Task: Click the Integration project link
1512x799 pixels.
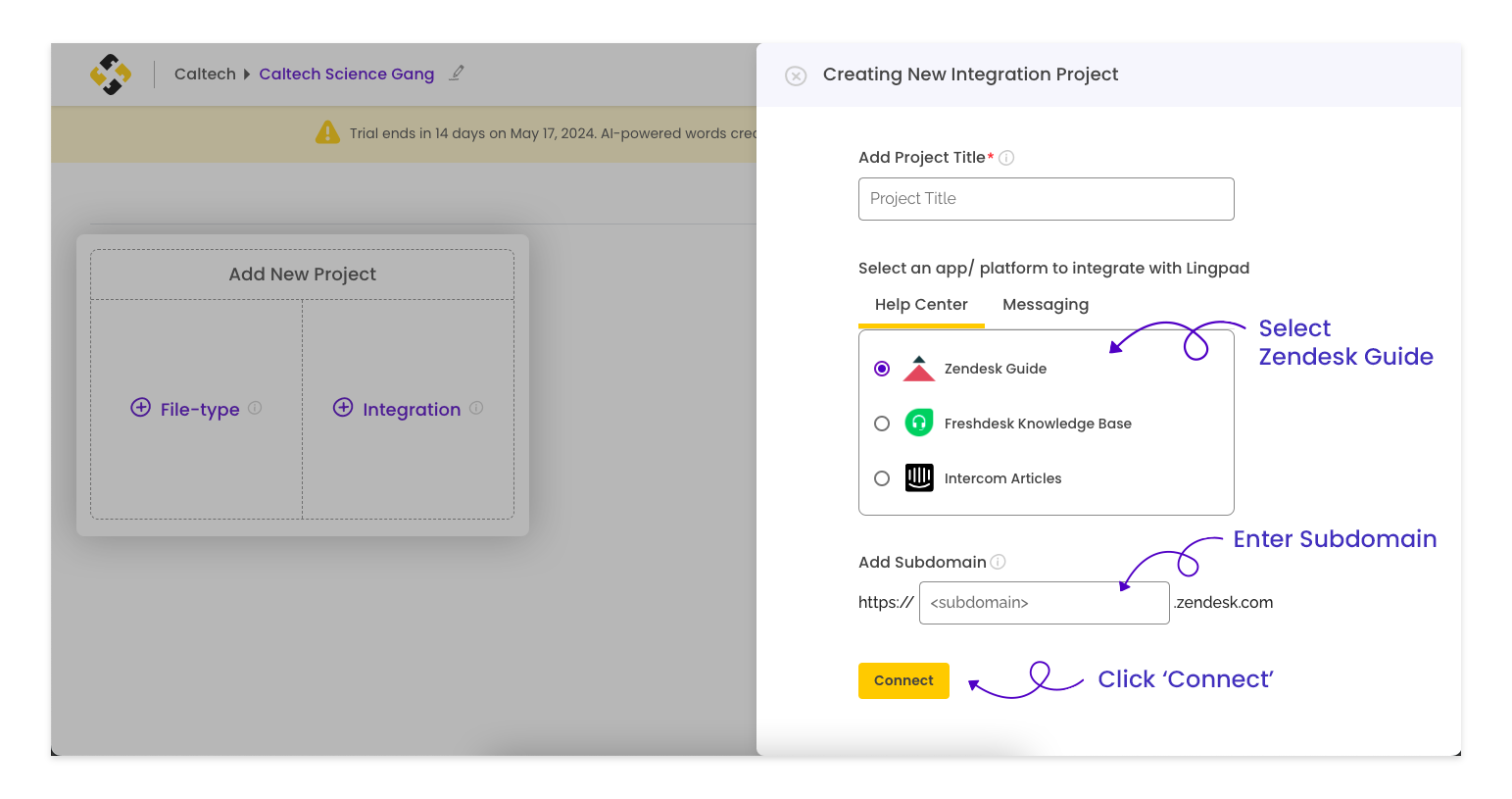Action: (412, 409)
